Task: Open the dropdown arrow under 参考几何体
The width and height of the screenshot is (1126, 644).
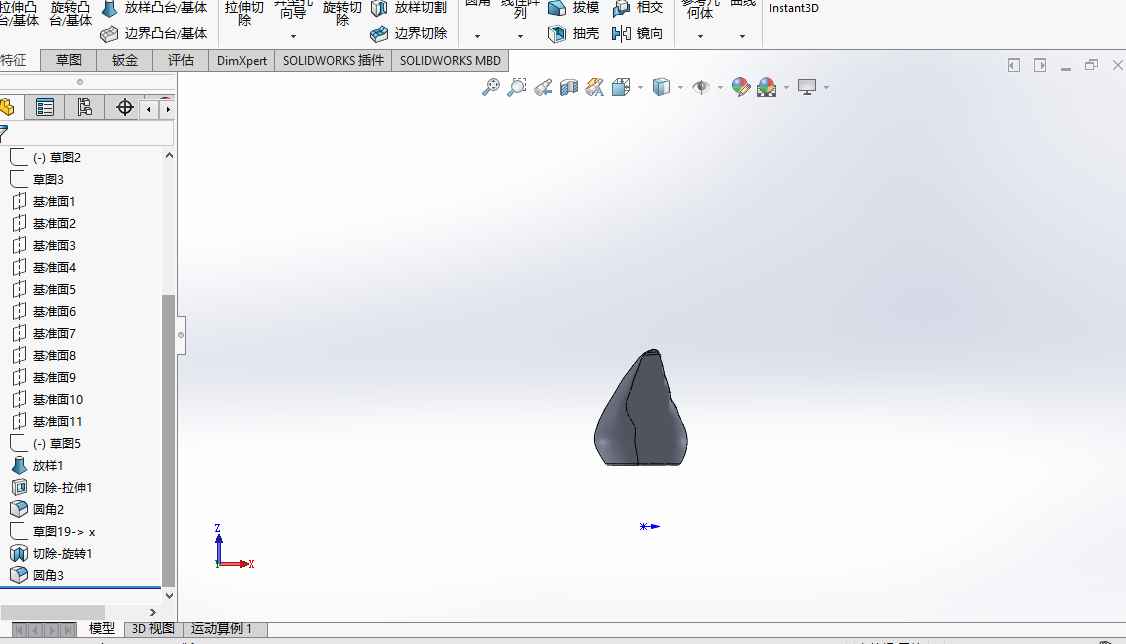Action: point(700,36)
